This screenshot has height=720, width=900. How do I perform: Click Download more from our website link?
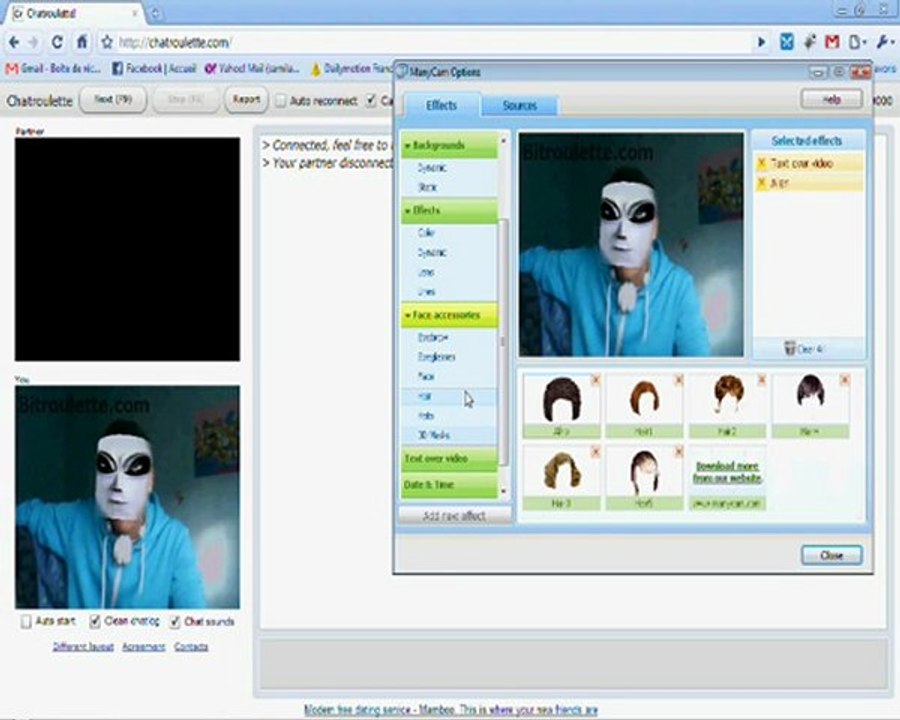[x=728, y=472]
